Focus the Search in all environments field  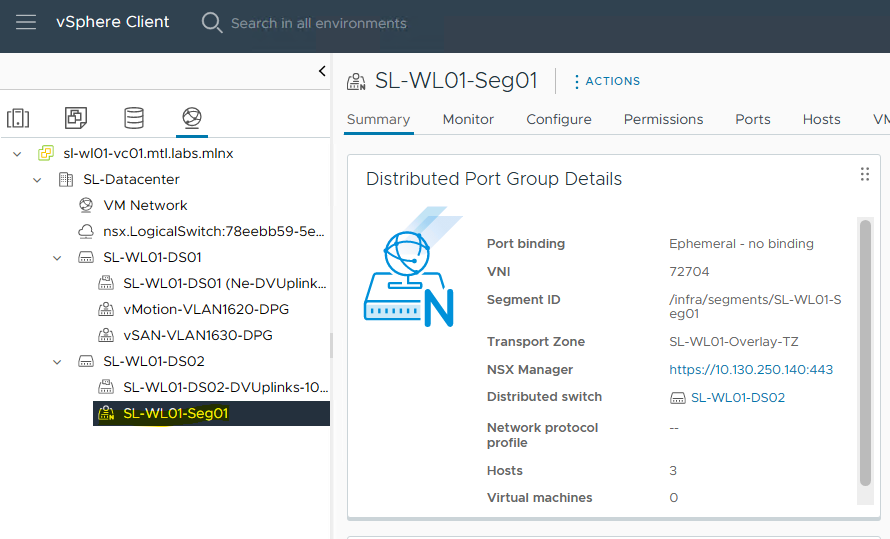tap(318, 23)
